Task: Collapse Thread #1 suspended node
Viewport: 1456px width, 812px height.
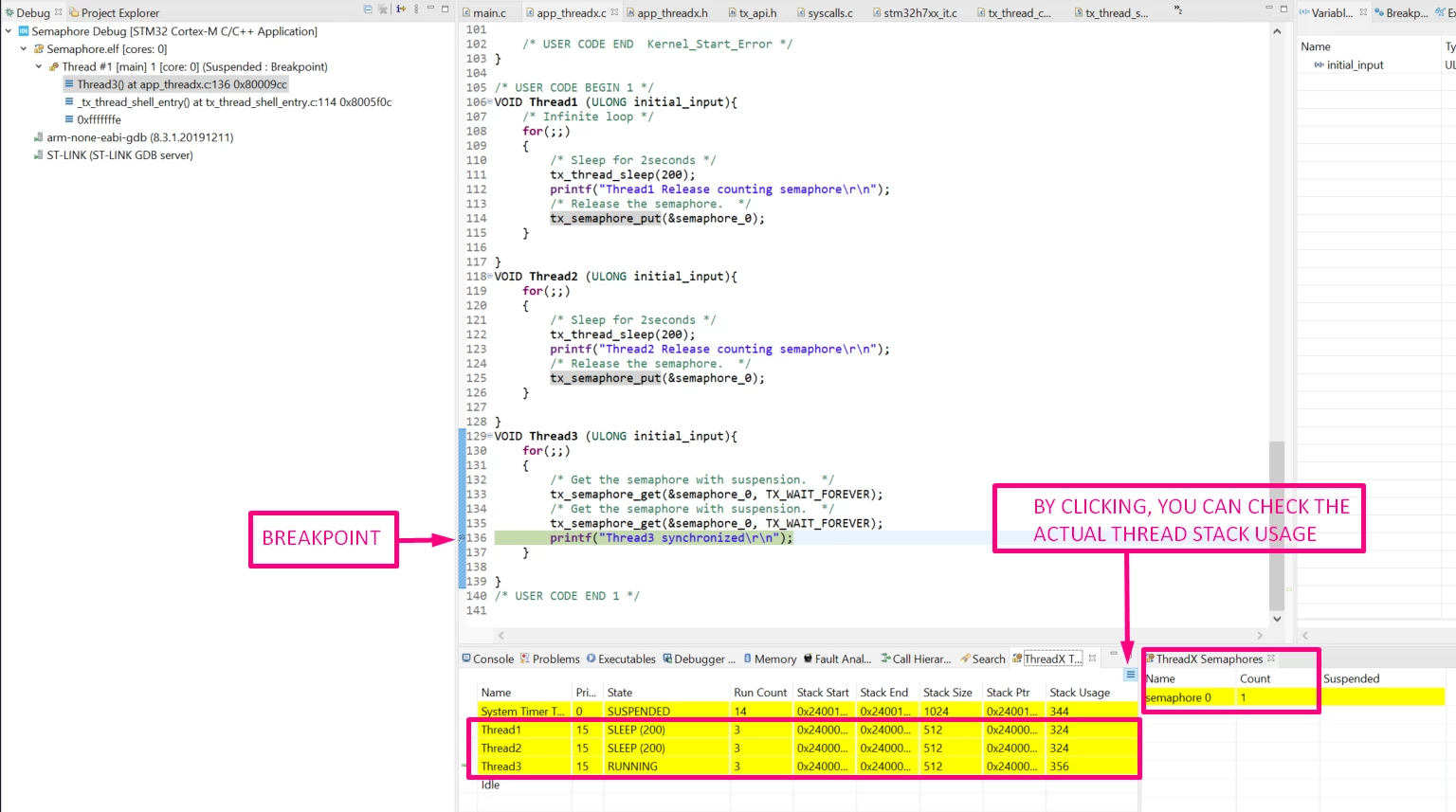Action: (x=39, y=66)
